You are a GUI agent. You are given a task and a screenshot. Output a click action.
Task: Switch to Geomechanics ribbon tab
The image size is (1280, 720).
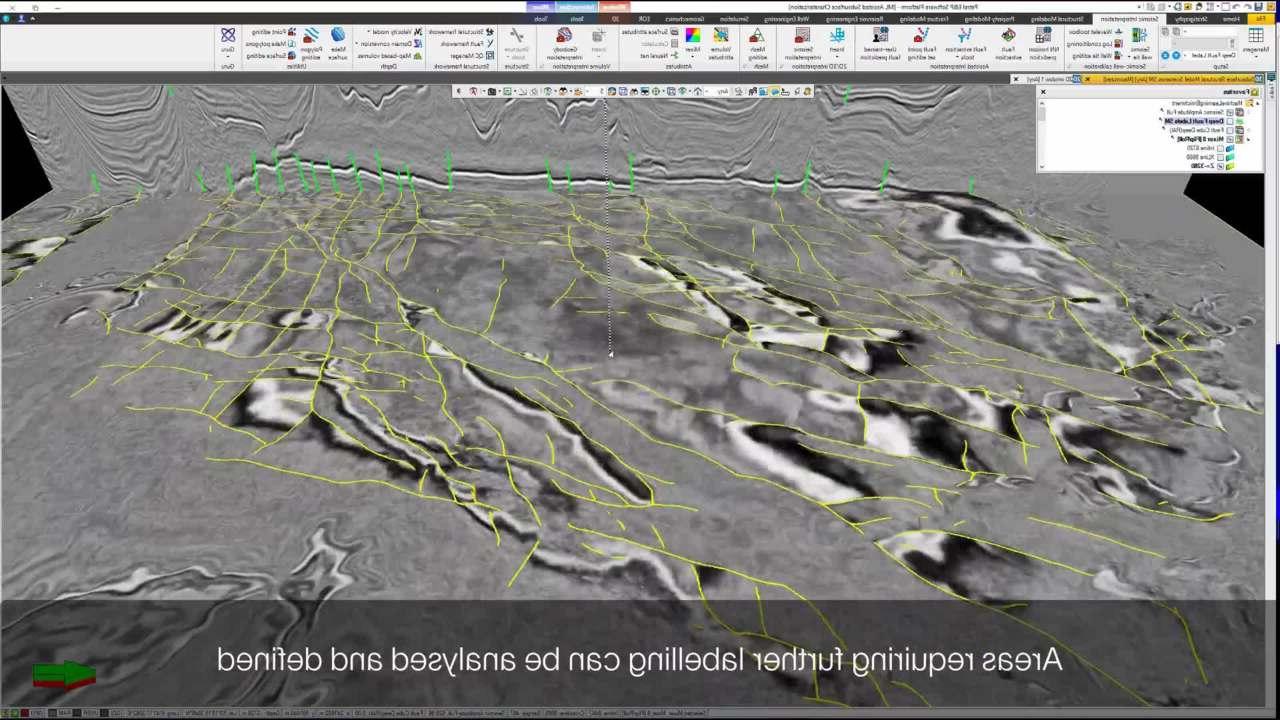click(687, 19)
